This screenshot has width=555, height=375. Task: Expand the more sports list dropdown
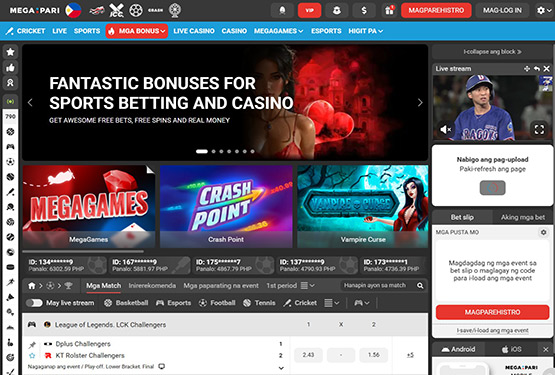[332, 303]
